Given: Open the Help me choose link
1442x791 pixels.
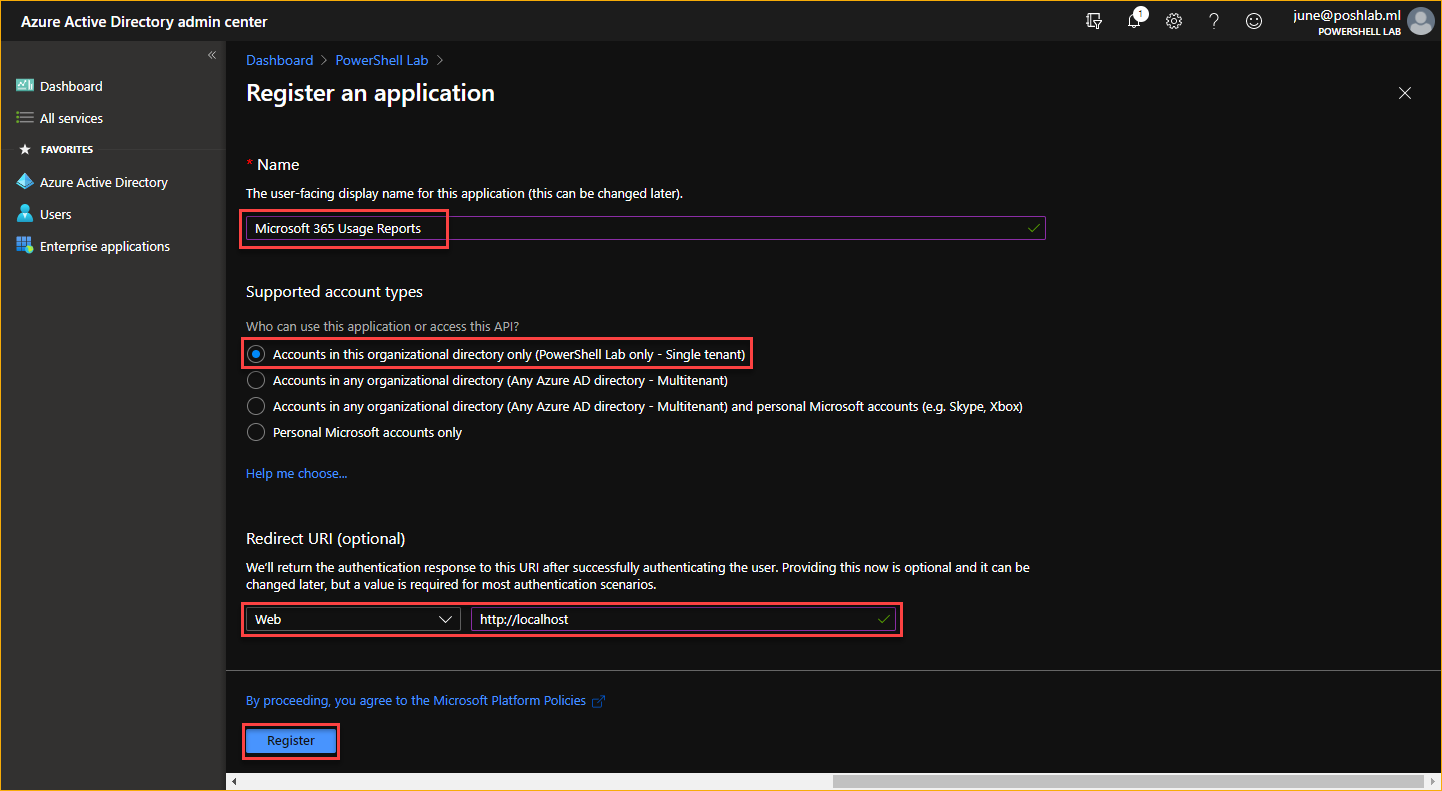Looking at the screenshot, I should [x=297, y=473].
